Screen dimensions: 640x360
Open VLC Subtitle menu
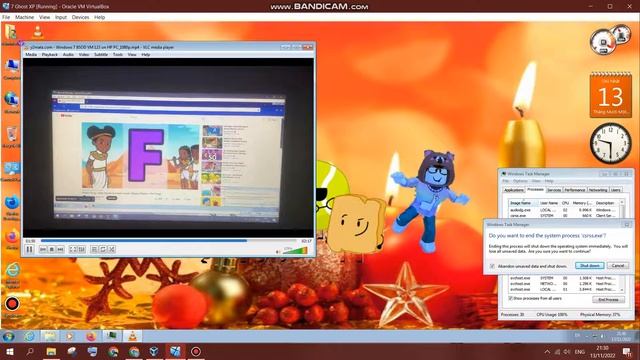[x=101, y=54]
